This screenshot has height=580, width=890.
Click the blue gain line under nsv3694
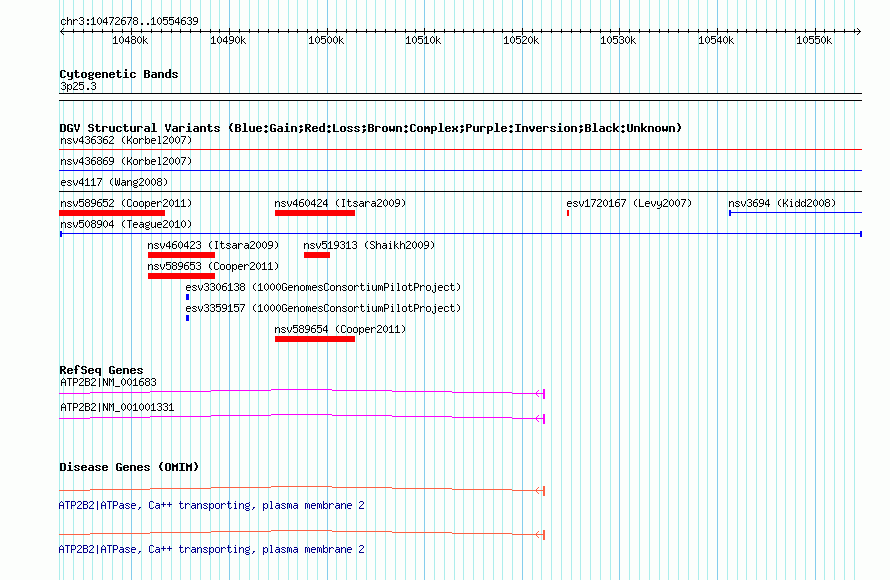point(795,213)
